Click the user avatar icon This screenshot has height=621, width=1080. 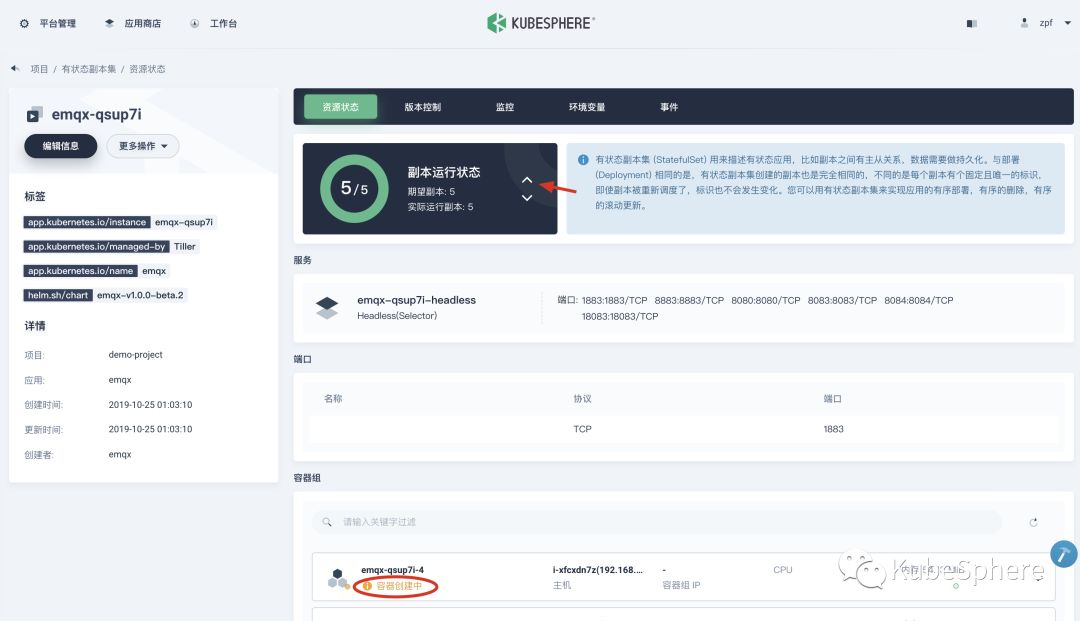point(1024,23)
